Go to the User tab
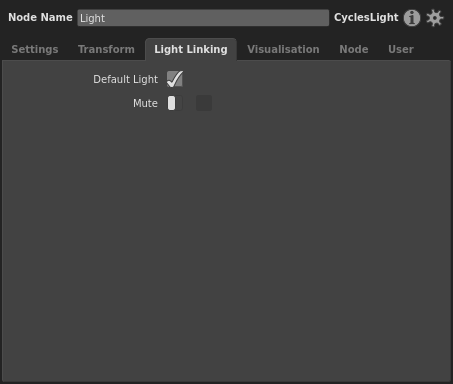453x384 pixels. click(401, 49)
